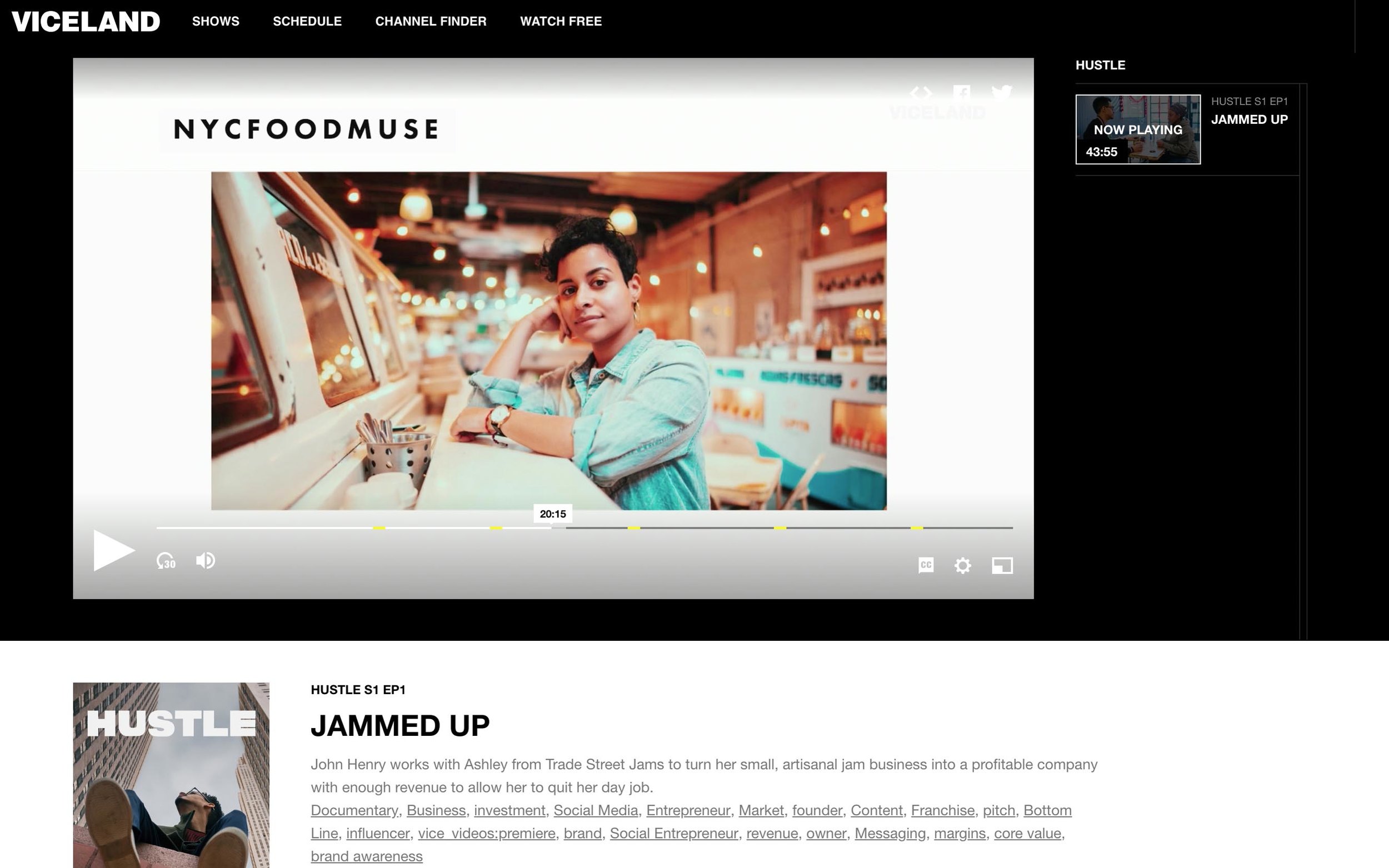Open the pitch tag link
Screen dimensions: 1389x868
(x=998, y=810)
